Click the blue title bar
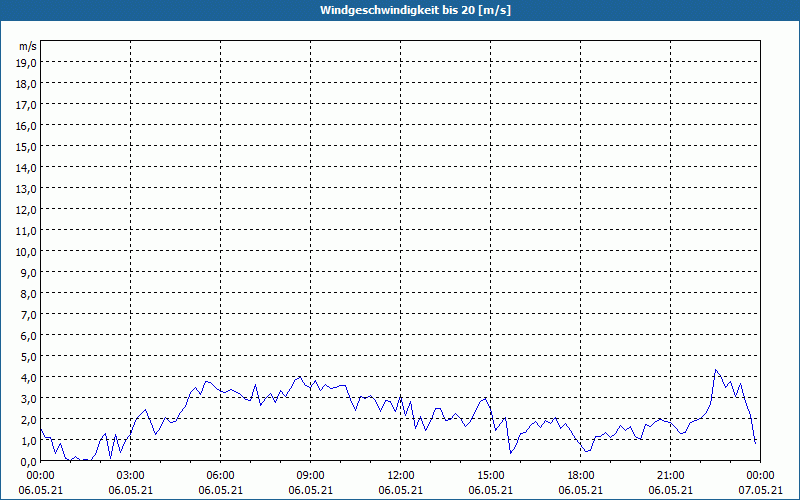 coord(400,10)
